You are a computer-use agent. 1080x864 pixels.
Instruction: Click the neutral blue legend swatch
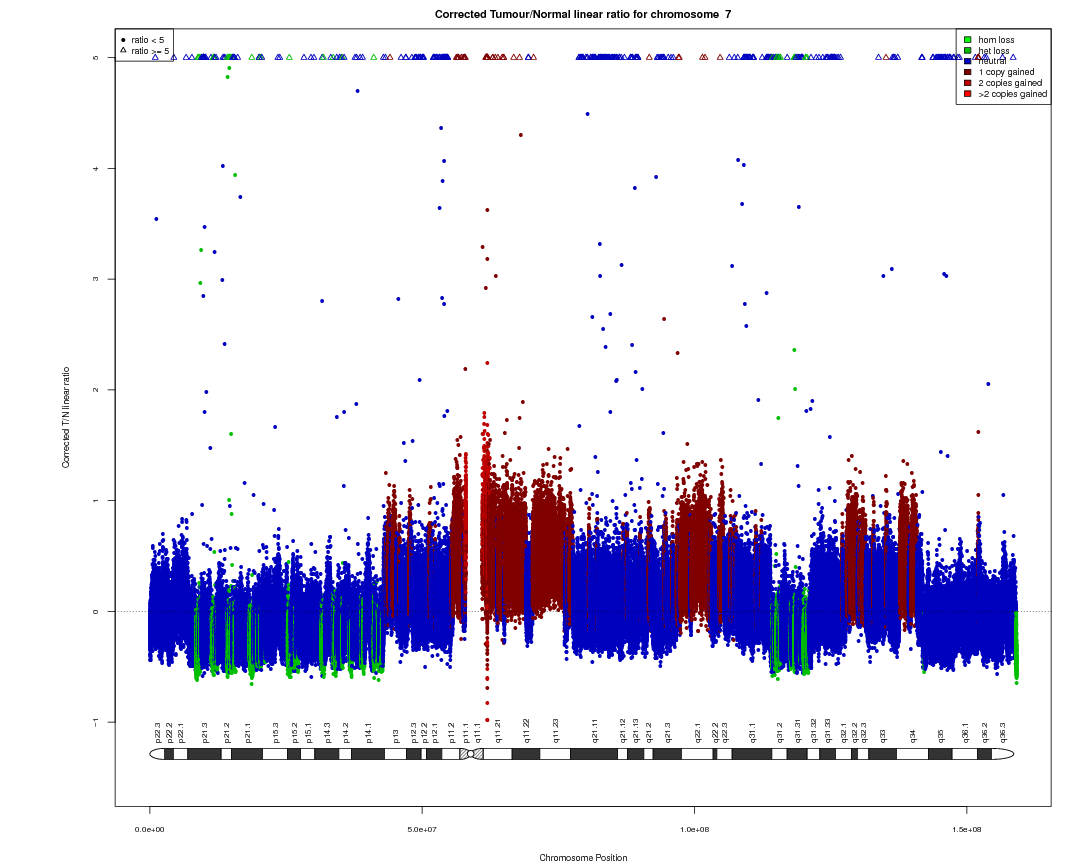point(968,61)
